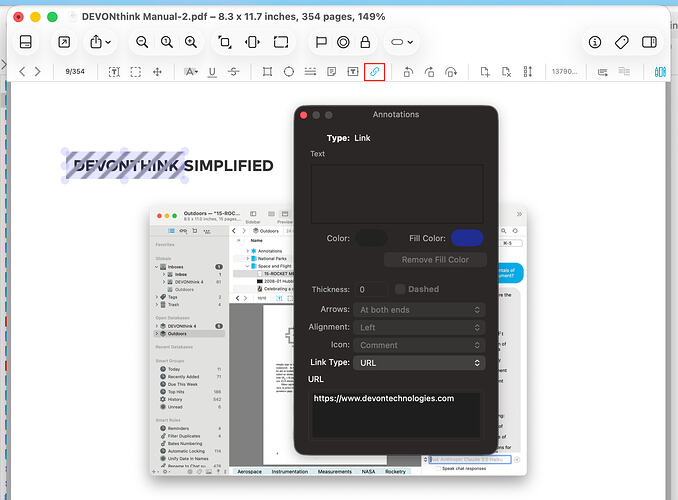Select the rectangle annotation tool
Viewport: 678px width, 500px height.
(x=267, y=72)
